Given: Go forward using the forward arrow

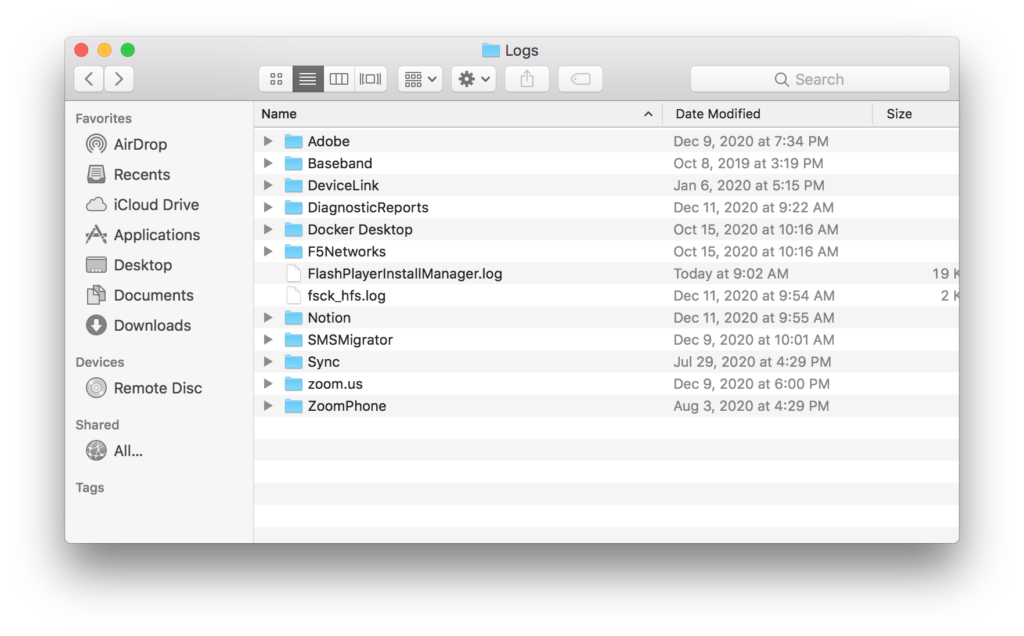Looking at the screenshot, I should [x=119, y=79].
